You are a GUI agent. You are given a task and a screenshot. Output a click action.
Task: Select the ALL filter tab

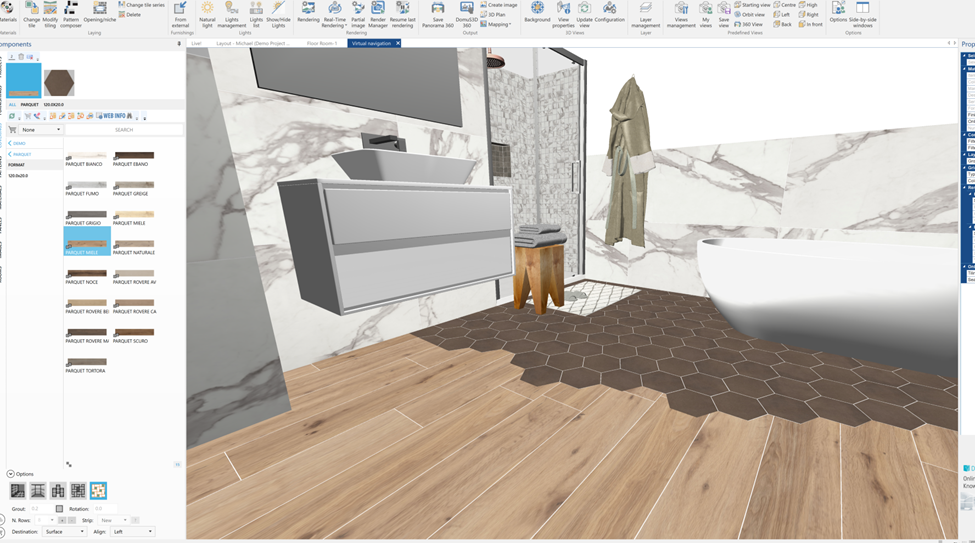point(12,104)
